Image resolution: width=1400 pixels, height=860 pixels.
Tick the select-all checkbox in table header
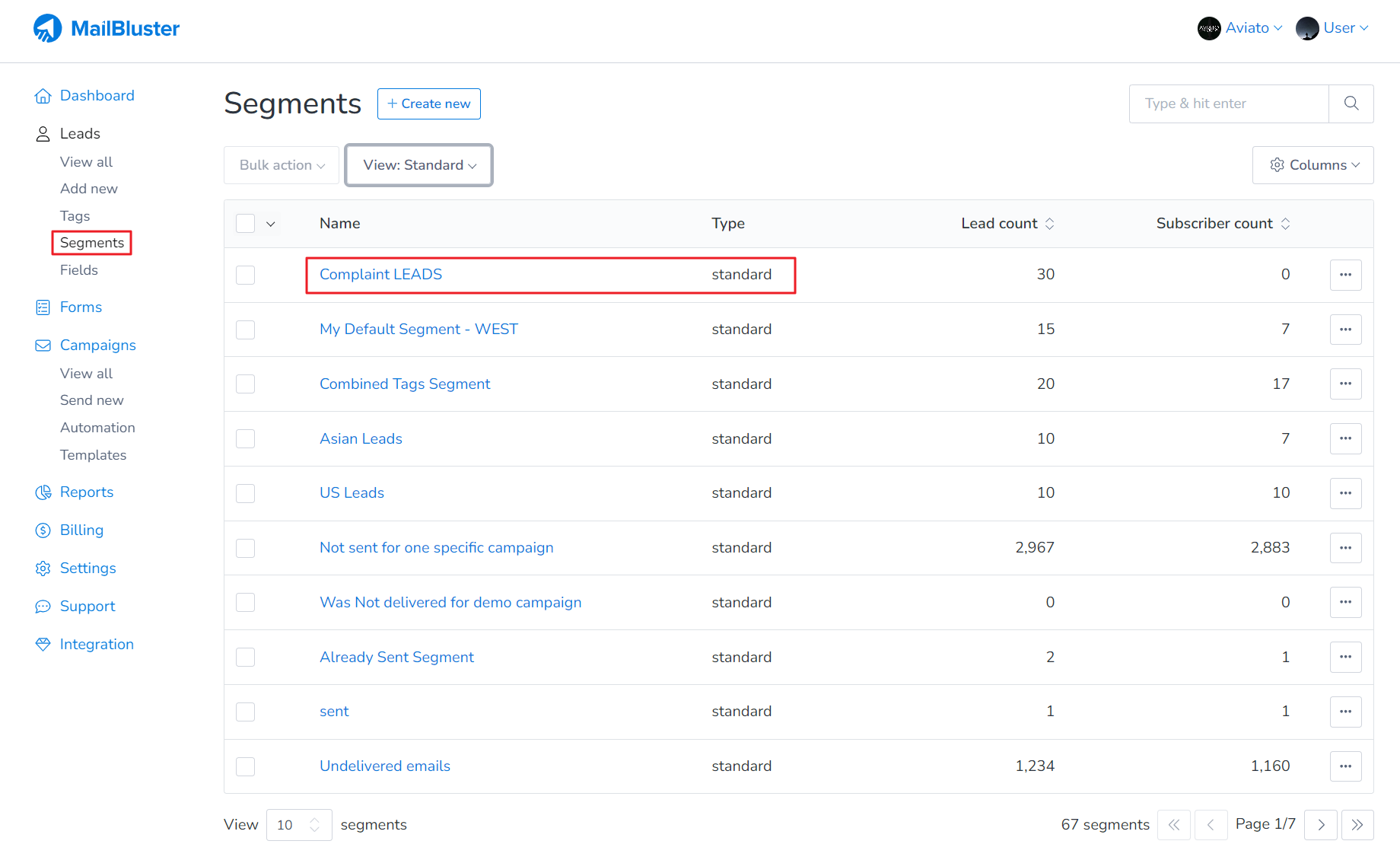(x=245, y=223)
